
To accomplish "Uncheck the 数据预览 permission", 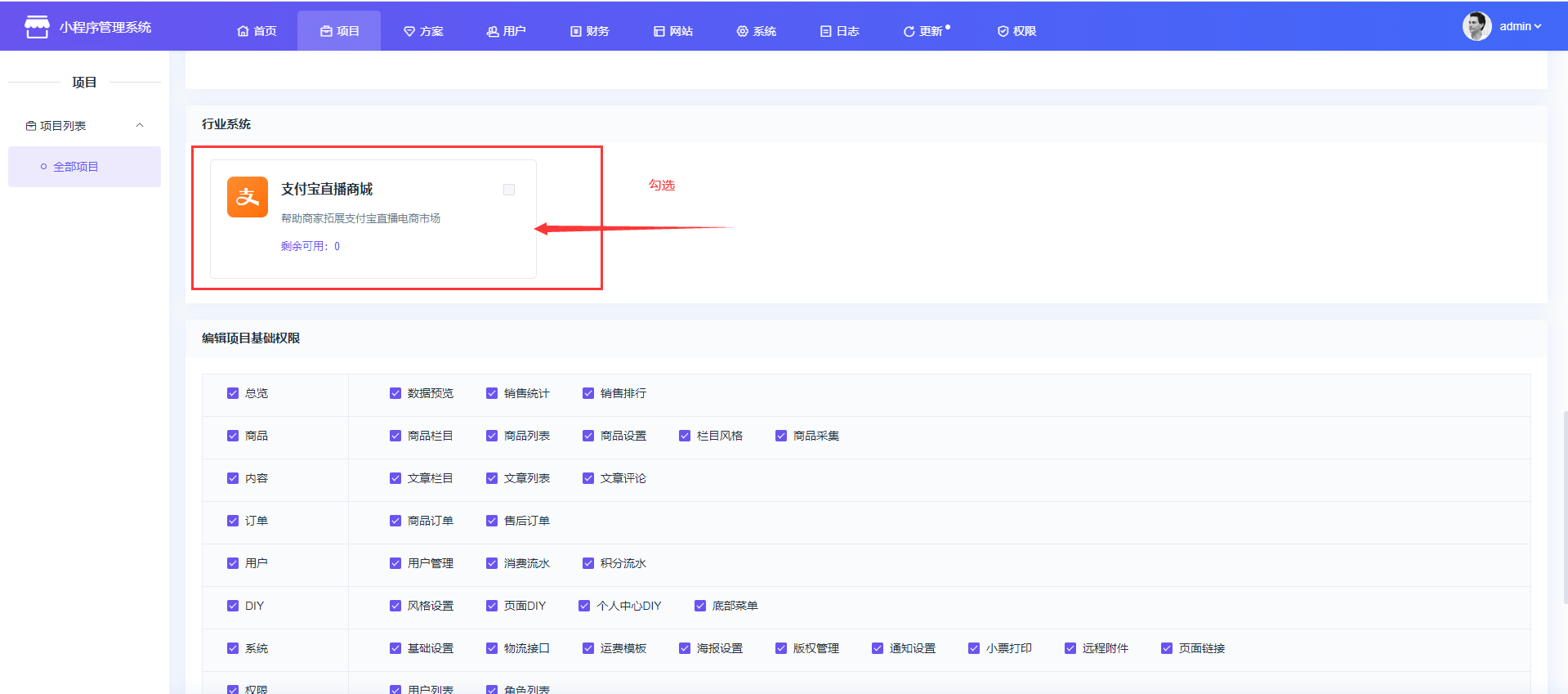I will pos(395,393).
